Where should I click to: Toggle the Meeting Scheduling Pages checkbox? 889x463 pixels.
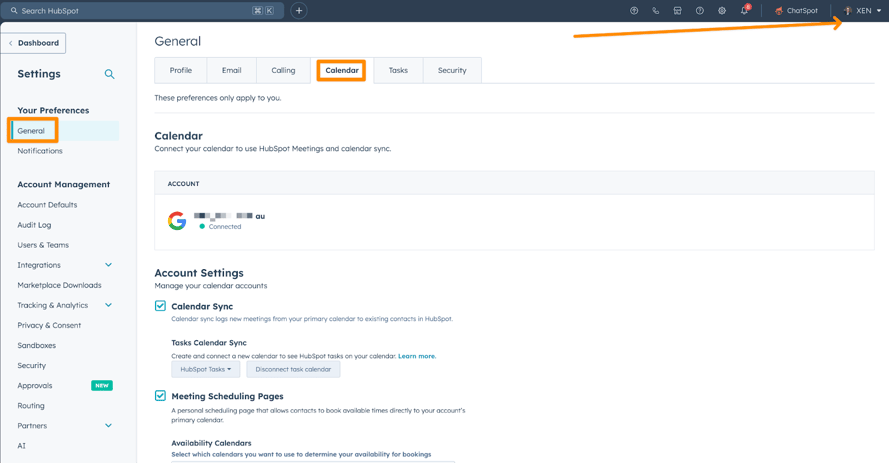160,396
